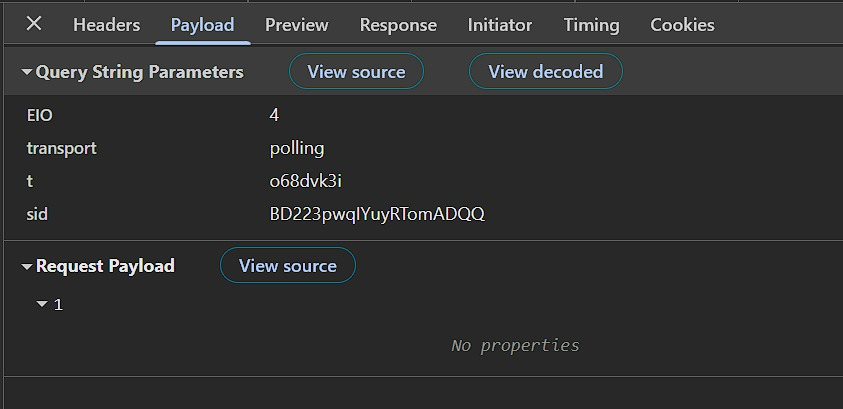Click View source for query string parameters

[356, 72]
